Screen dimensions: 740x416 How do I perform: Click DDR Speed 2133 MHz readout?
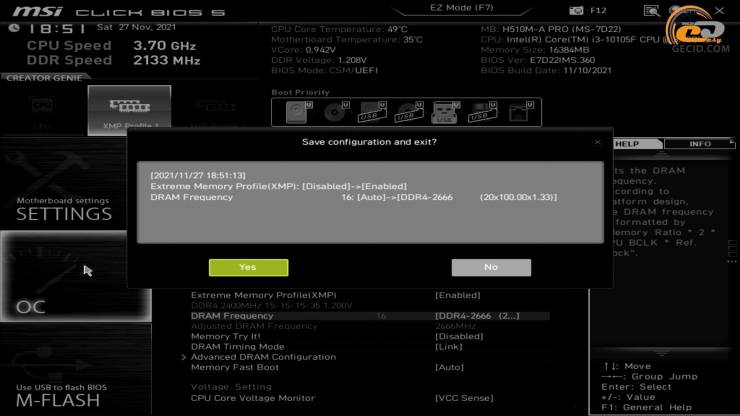pos(113,60)
